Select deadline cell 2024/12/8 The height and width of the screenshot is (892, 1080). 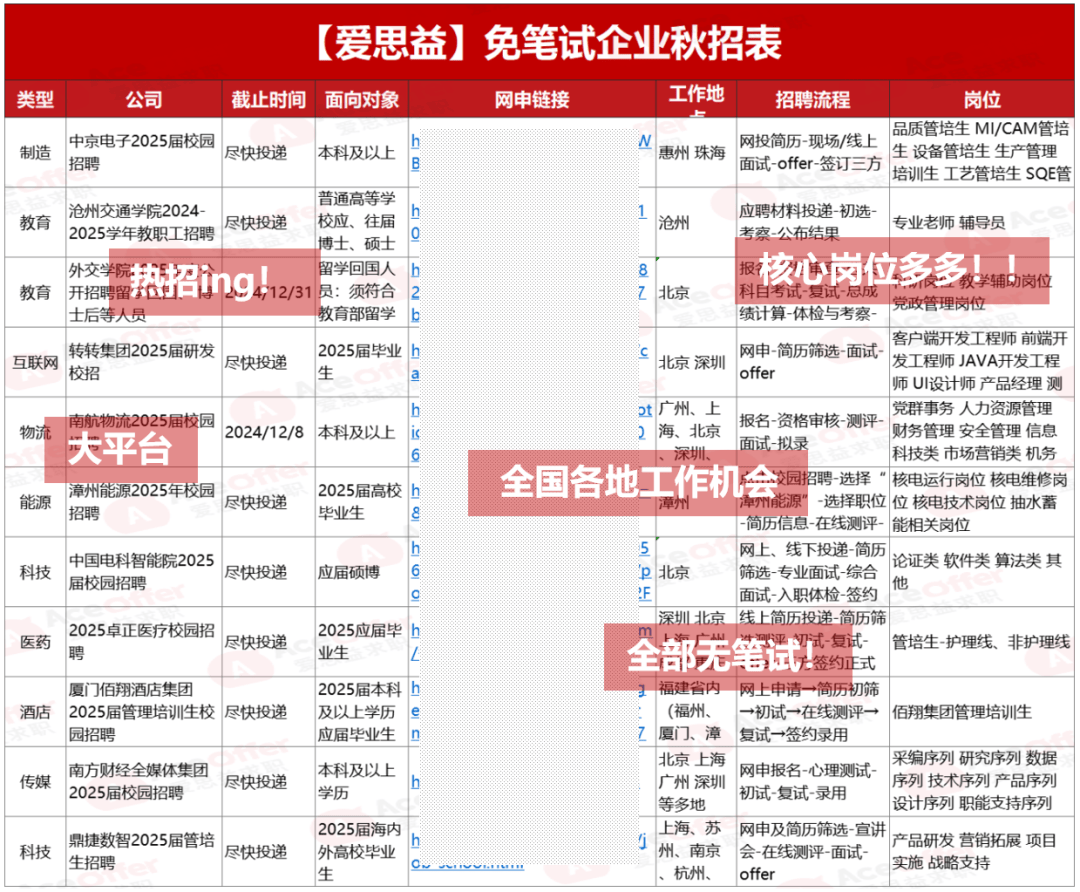269,432
